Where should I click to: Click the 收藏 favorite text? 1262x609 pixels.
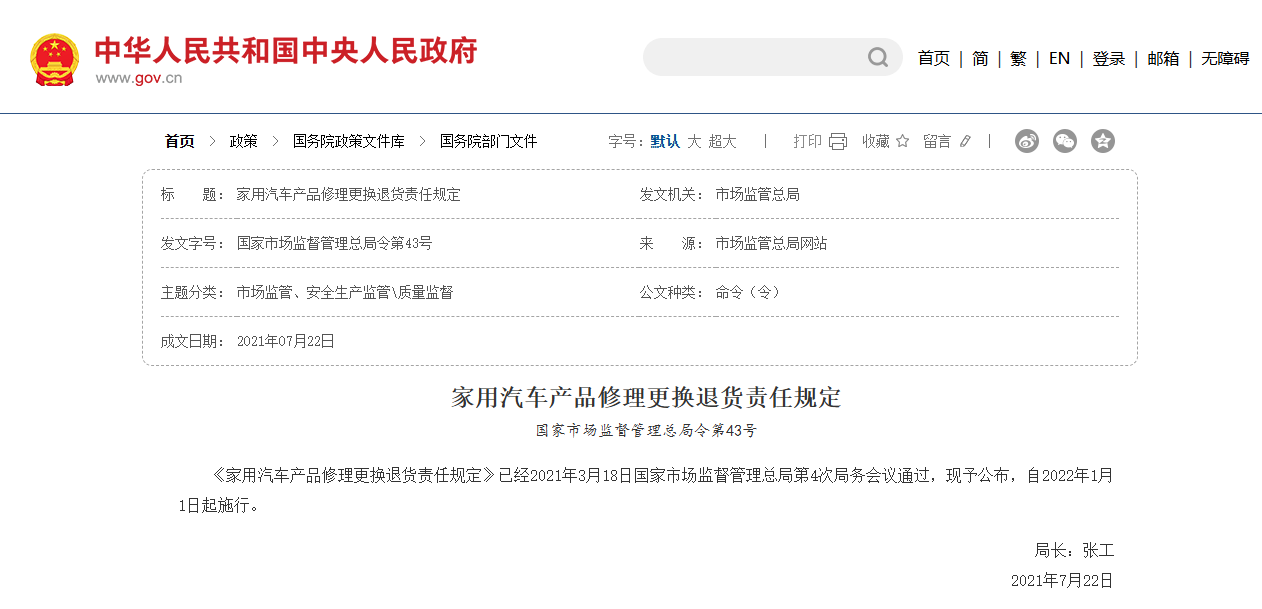pos(876,142)
